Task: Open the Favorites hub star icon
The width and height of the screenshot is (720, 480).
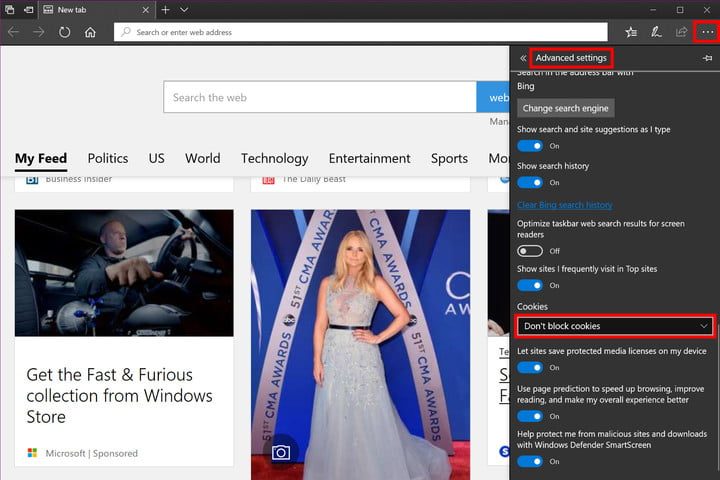Action: (631, 32)
